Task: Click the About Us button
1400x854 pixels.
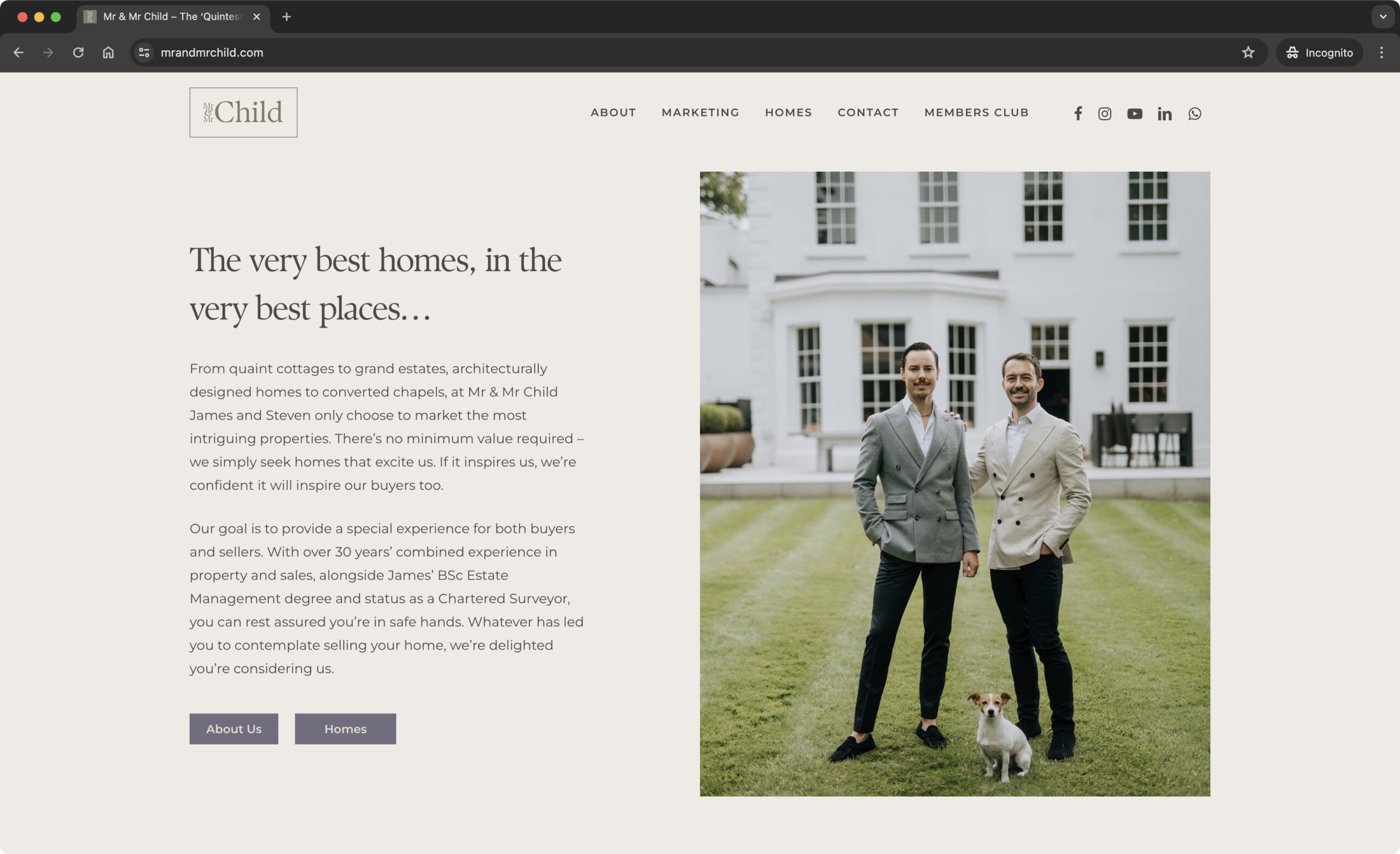Action: pos(234,729)
